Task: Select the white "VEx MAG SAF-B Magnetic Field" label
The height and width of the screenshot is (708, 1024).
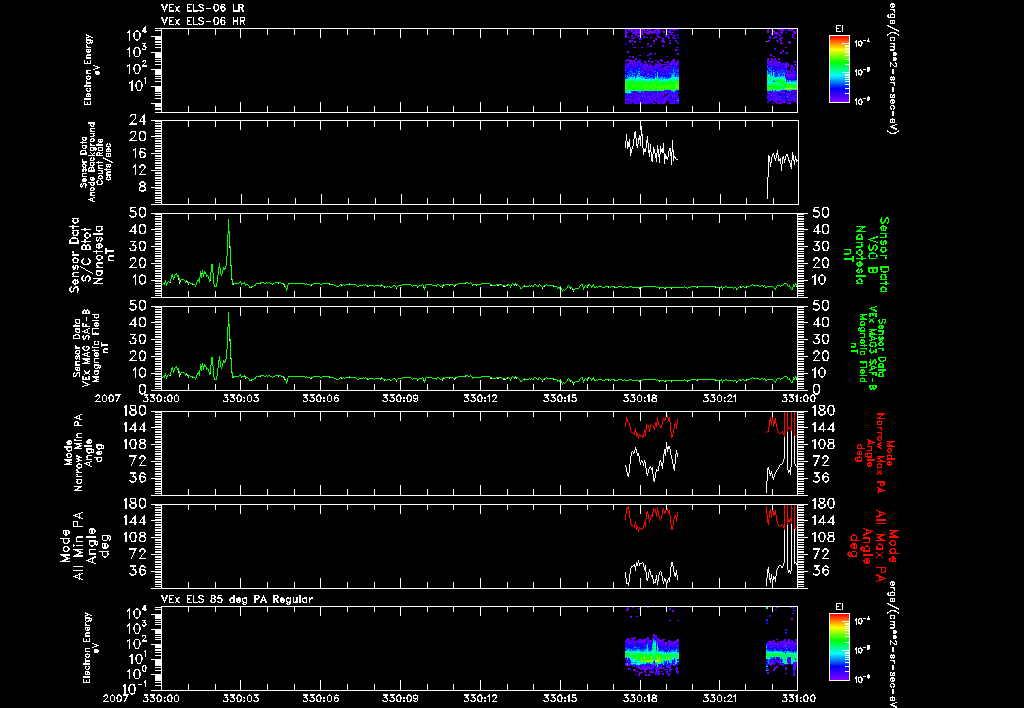Action: click(90, 346)
